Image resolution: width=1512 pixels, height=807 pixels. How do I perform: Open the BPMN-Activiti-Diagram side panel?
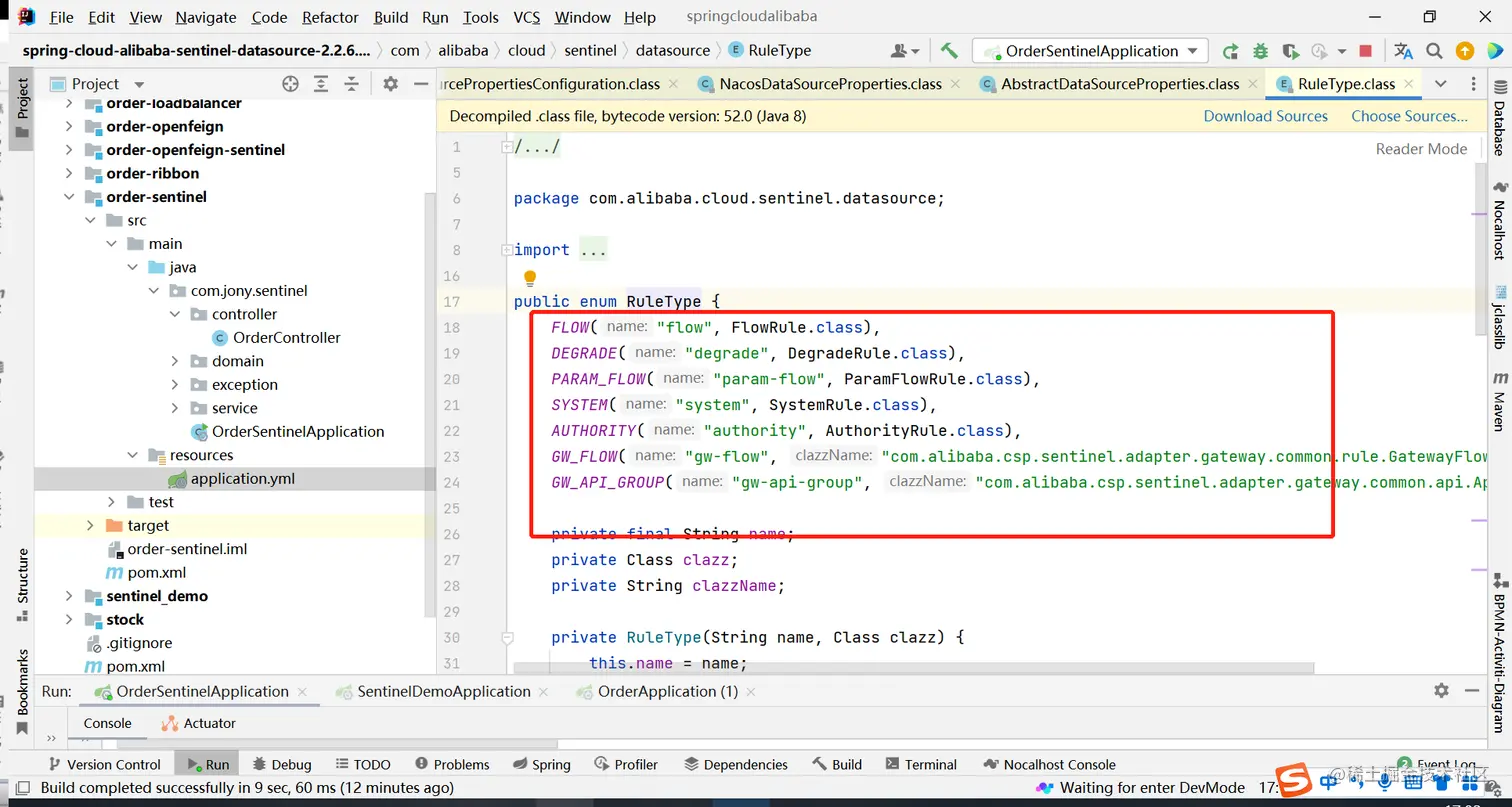[1499, 654]
